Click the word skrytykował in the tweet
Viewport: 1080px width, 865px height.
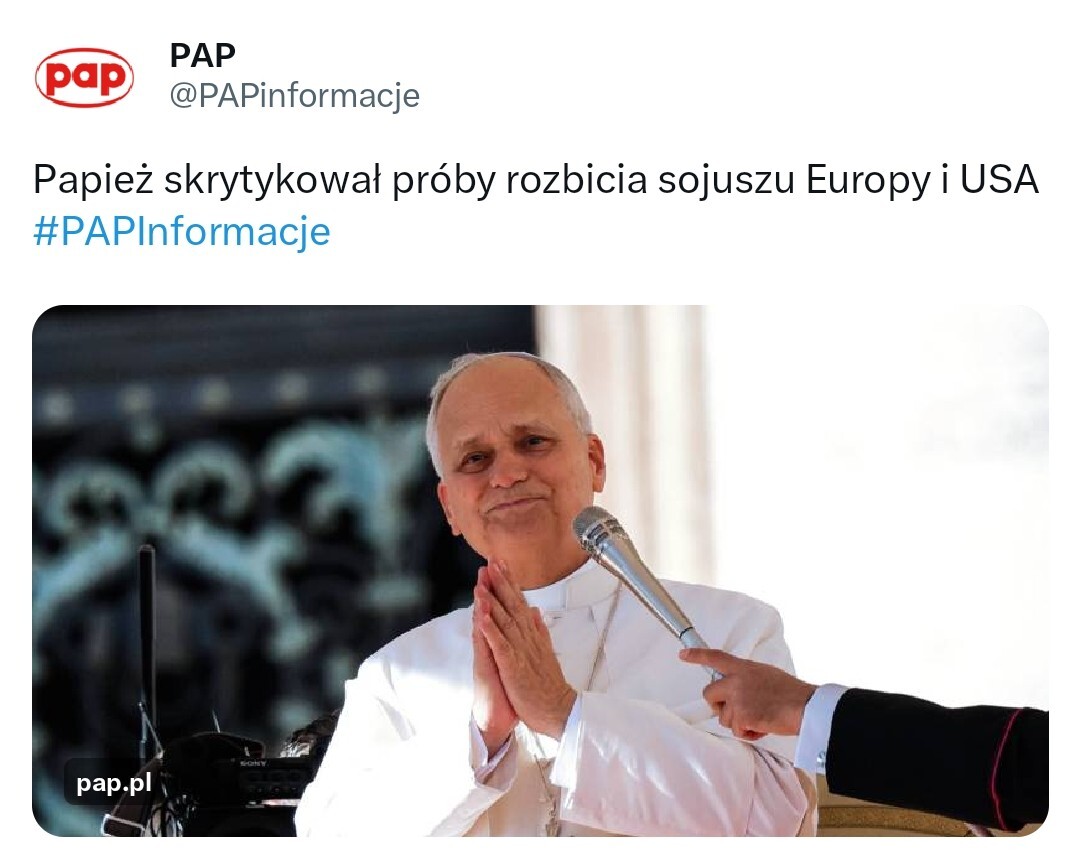pos(273,182)
